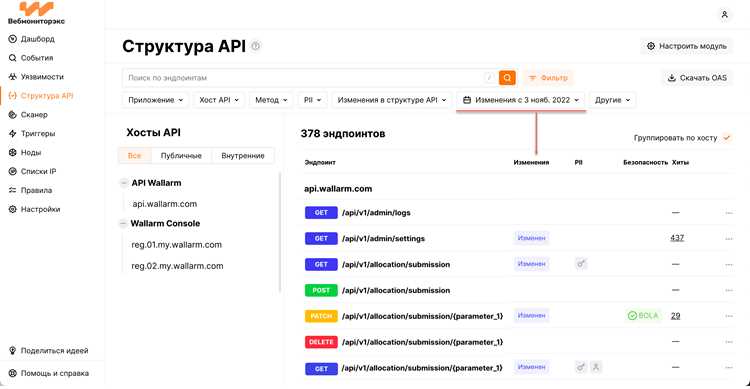Toggle Группировать по хосту checkbox
The image size is (750, 389).
coord(727,138)
